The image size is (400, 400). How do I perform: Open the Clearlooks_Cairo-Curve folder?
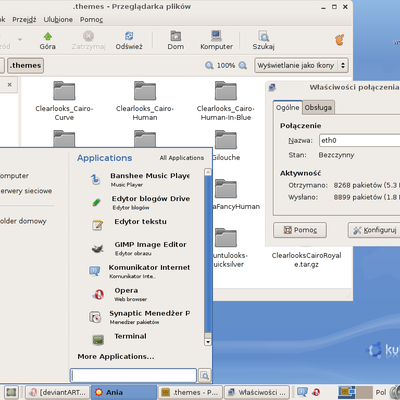point(64,101)
